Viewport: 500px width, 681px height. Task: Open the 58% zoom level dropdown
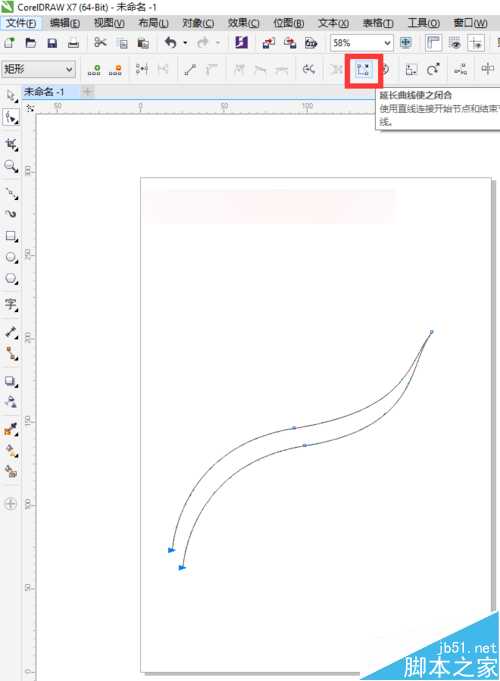click(x=361, y=43)
